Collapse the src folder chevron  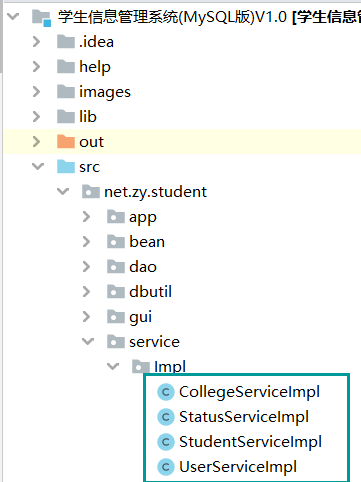coord(38,166)
